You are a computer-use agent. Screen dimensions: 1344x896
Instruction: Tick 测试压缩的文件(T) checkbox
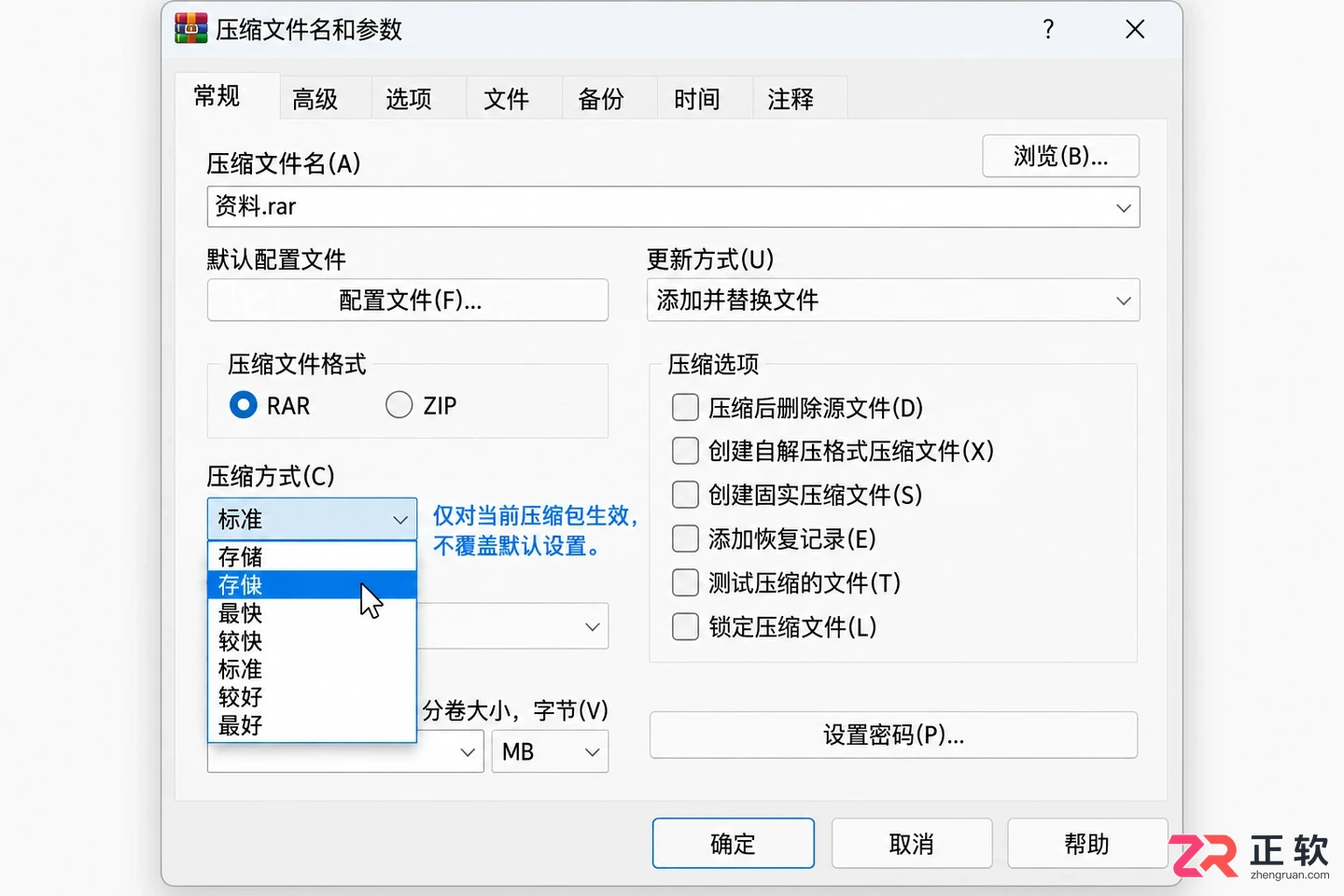tap(685, 582)
